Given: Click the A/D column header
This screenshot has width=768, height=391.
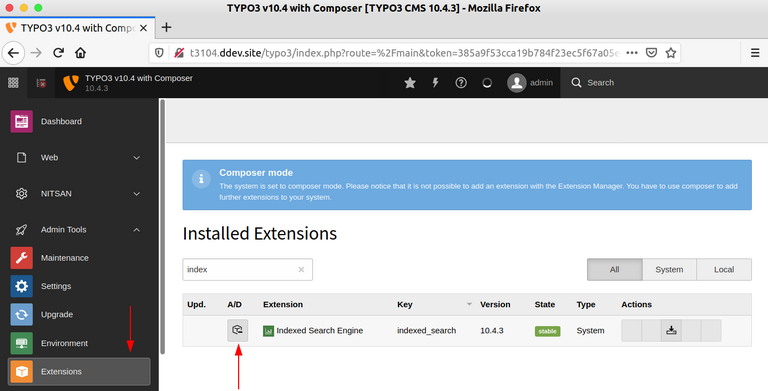Looking at the screenshot, I should pyautogui.click(x=235, y=304).
